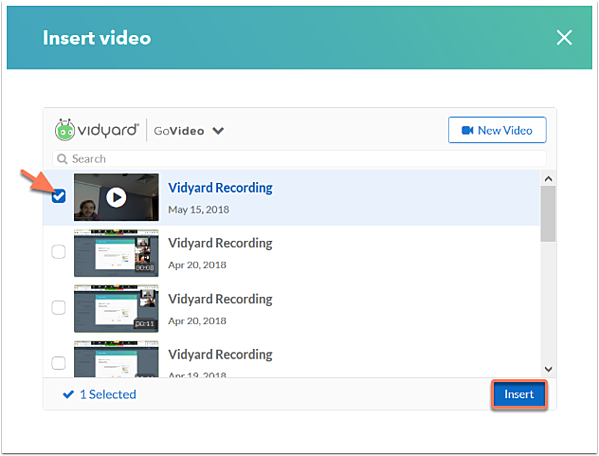Open the May 15 Vidyard Recording title
599x456 pixels.
(220, 188)
